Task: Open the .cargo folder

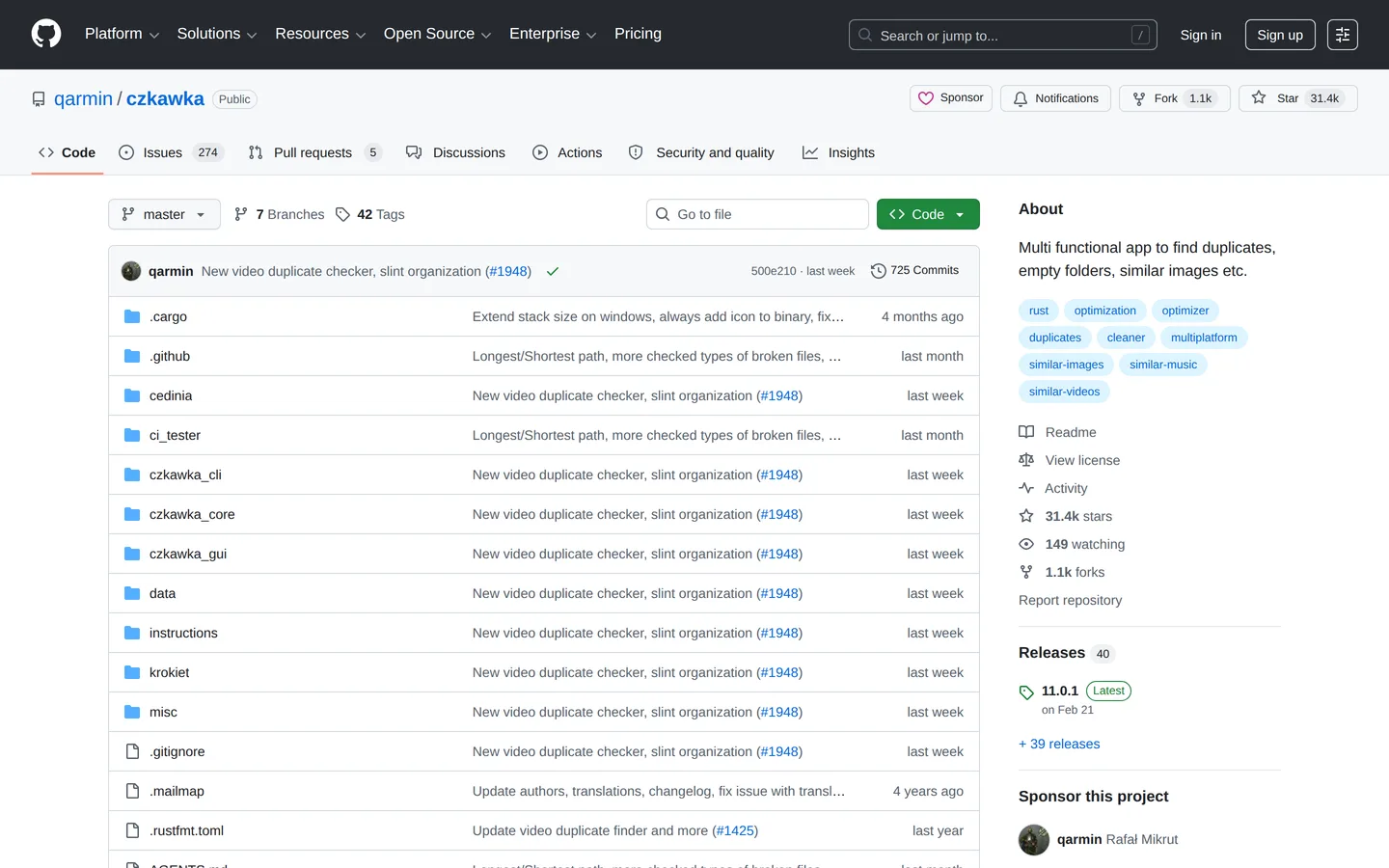Action: click(168, 316)
